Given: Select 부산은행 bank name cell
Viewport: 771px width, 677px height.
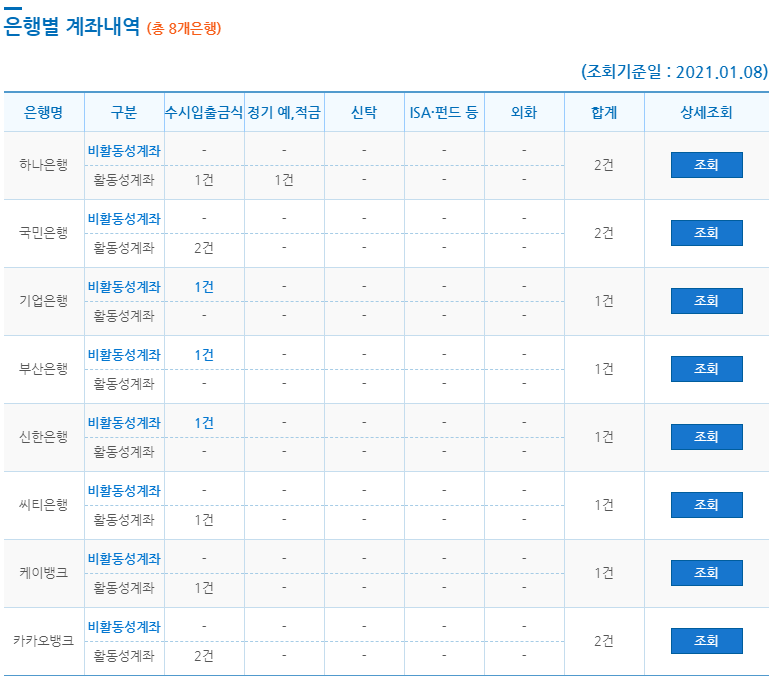Looking at the screenshot, I should (x=44, y=369).
